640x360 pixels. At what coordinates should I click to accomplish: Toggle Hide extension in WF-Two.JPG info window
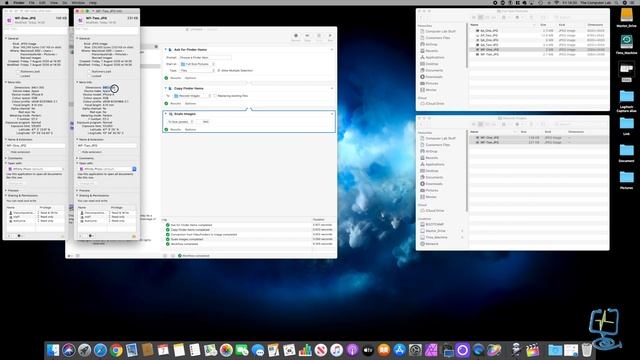[x=80, y=152]
